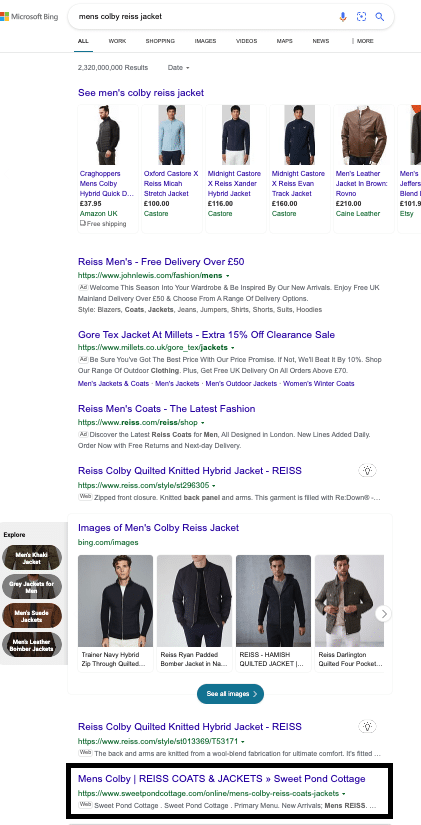Explore Grey Jackets for Men suggestion
The image size is (421, 825).
click(x=32, y=587)
